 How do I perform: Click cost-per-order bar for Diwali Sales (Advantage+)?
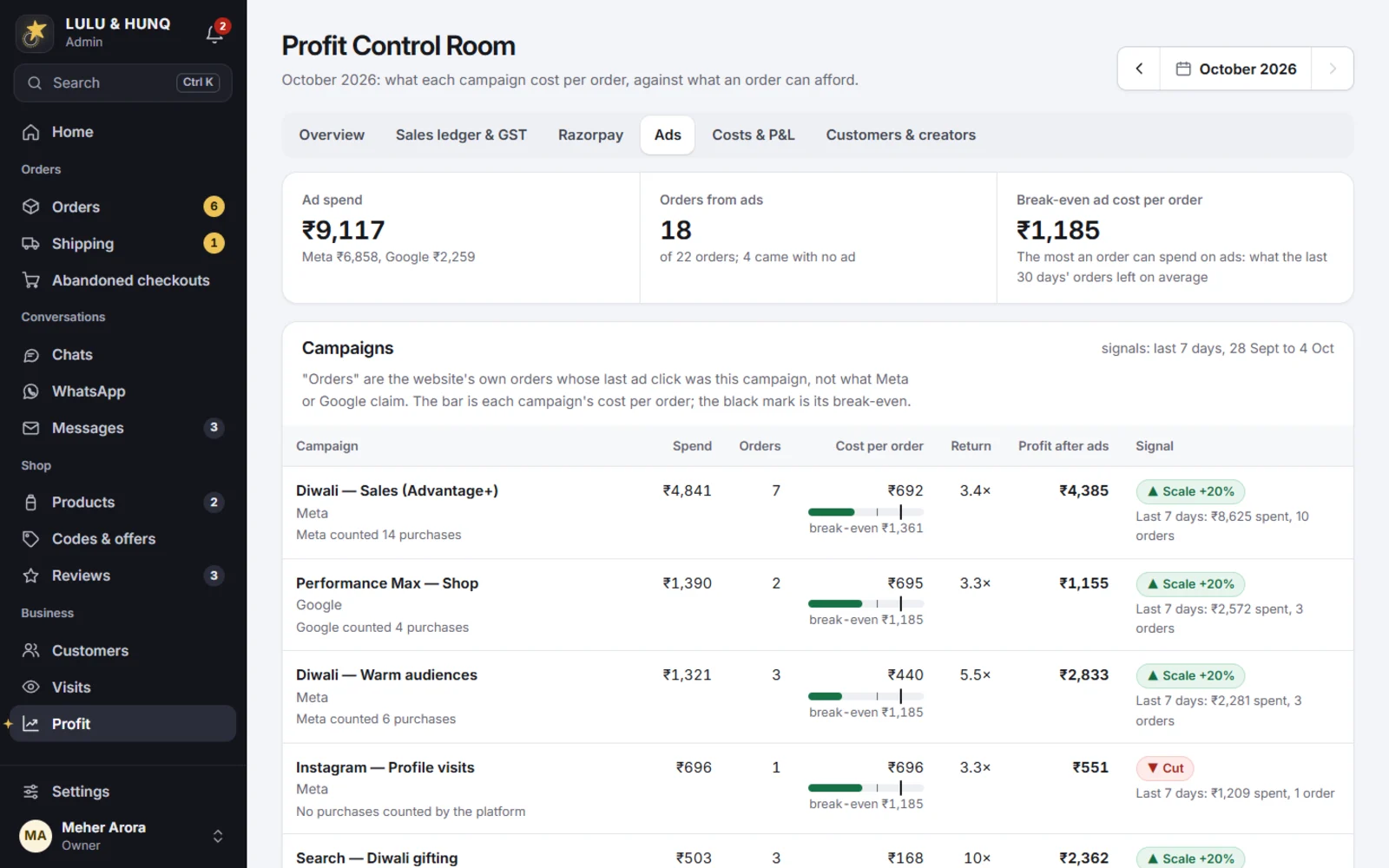click(866, 512)
